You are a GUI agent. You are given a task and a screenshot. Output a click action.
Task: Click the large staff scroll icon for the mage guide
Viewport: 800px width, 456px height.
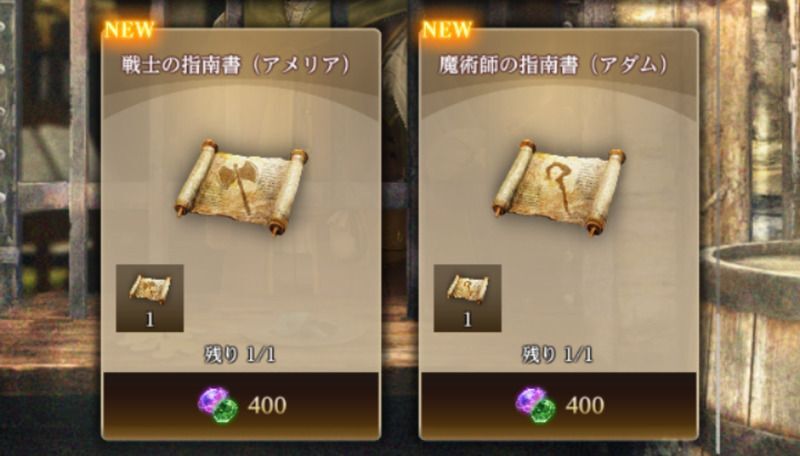559,187
